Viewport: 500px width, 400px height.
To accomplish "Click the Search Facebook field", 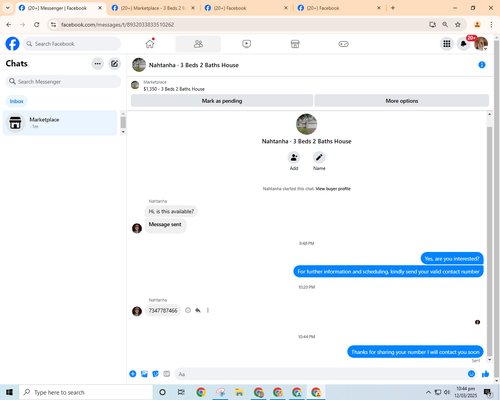I will 72,44.
